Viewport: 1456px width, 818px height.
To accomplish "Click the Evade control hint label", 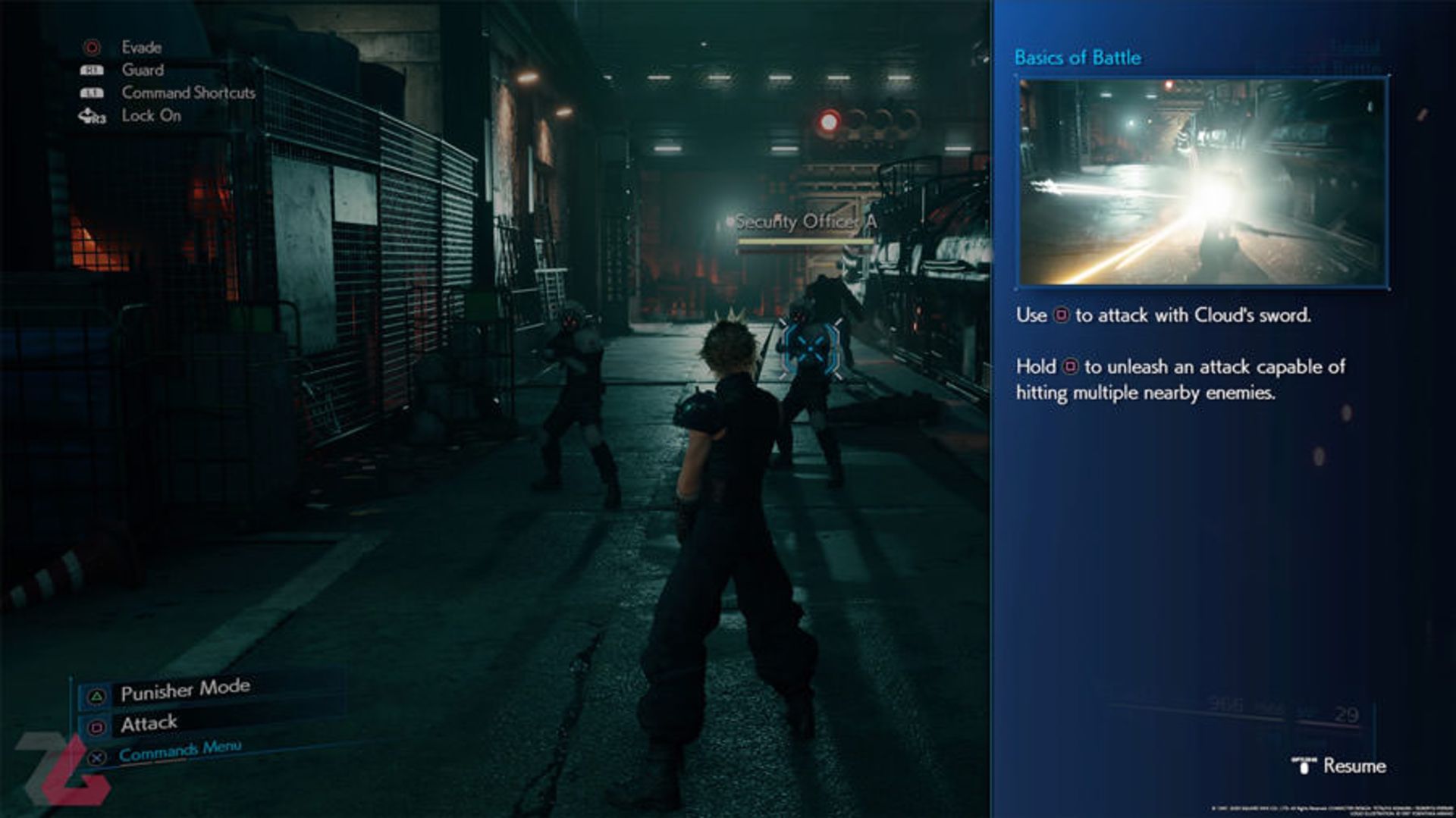I will 141,47.
